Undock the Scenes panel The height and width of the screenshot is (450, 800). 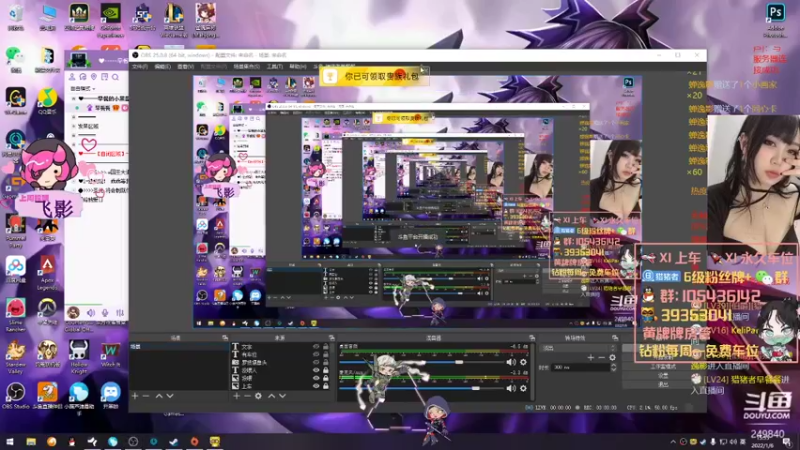tap(225, 338)
